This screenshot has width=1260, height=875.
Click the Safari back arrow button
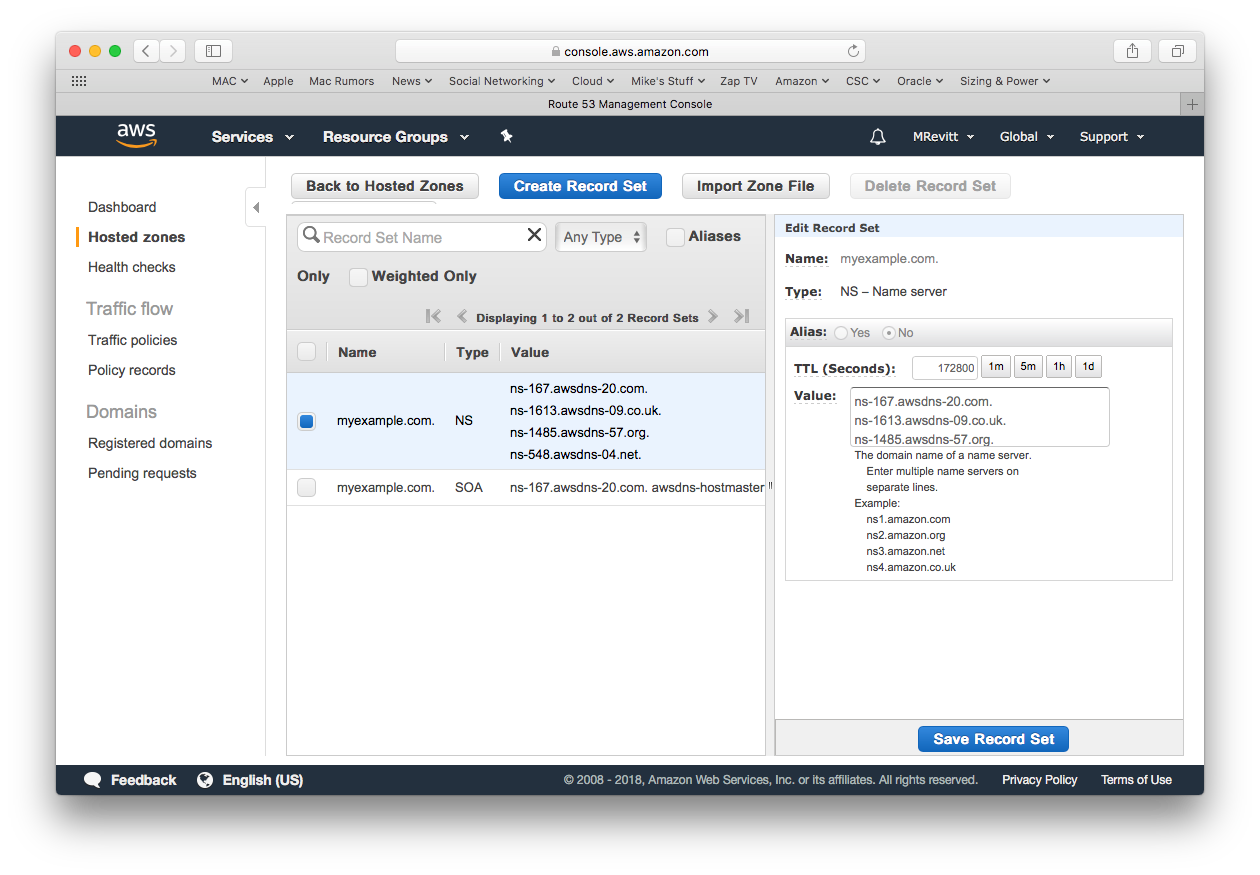point(146,51)
